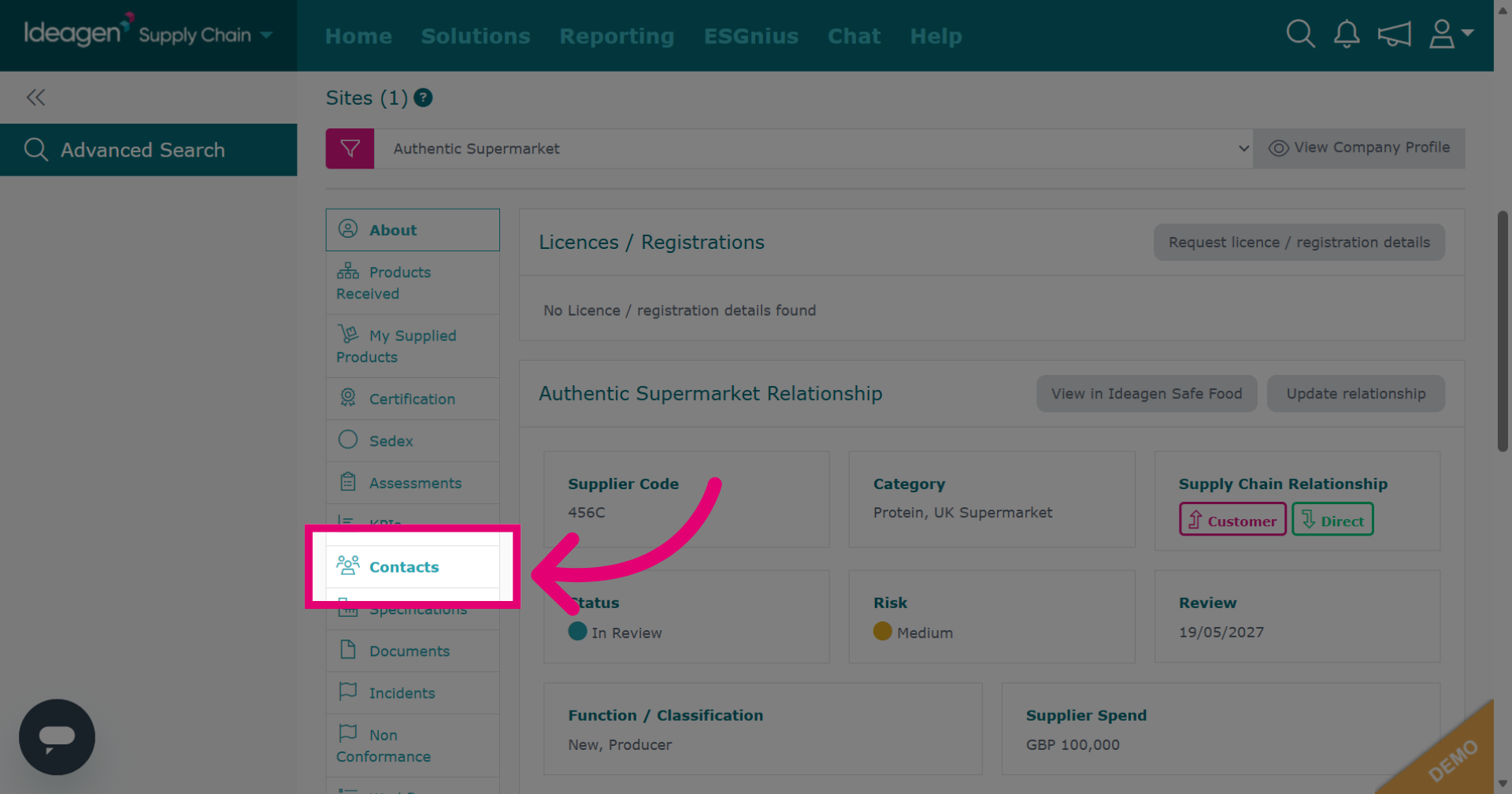
Task: Click the magenta filter funnel button
Action: click(350, 149)
